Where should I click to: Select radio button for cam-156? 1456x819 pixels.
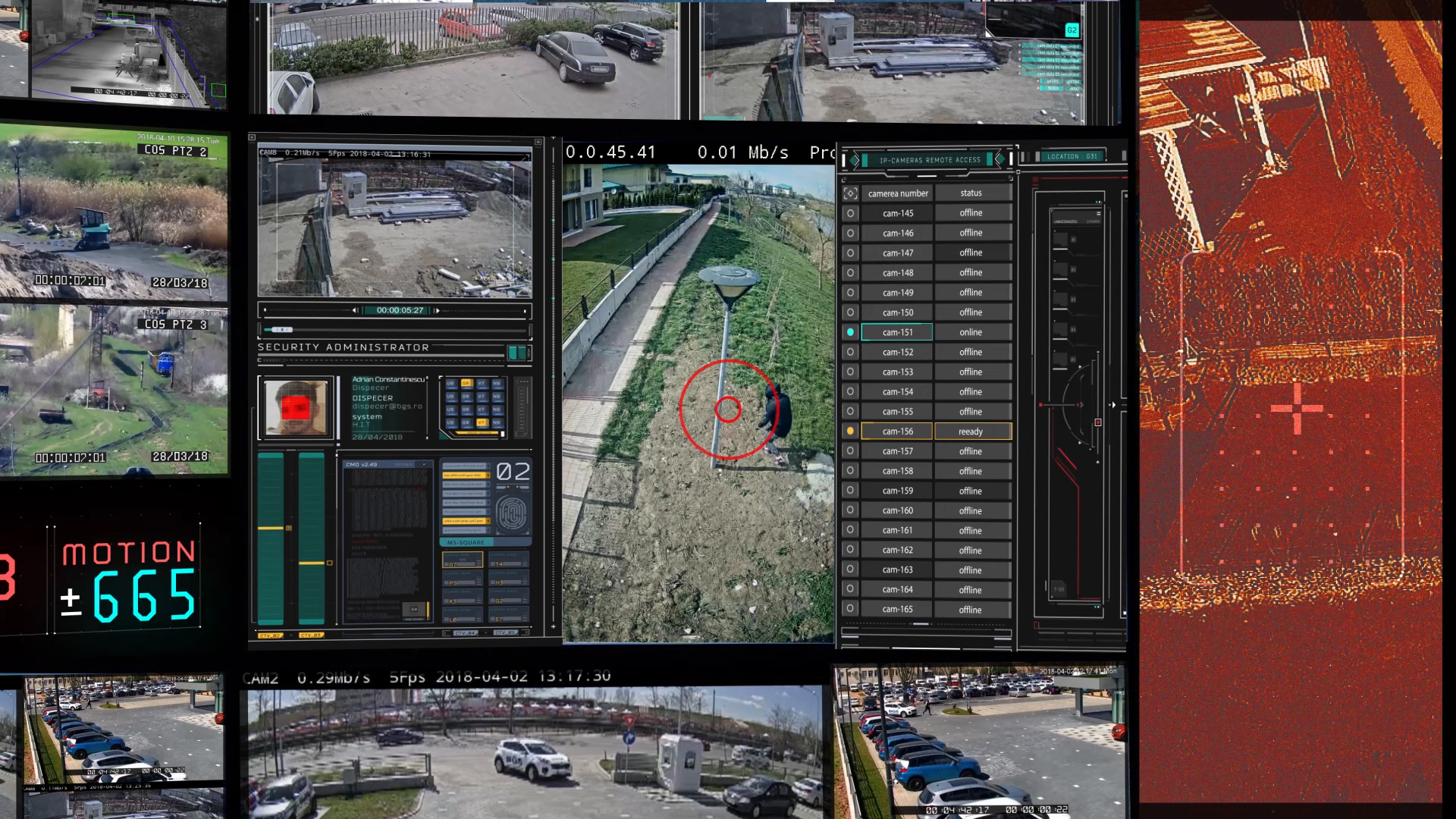(850, 431)
